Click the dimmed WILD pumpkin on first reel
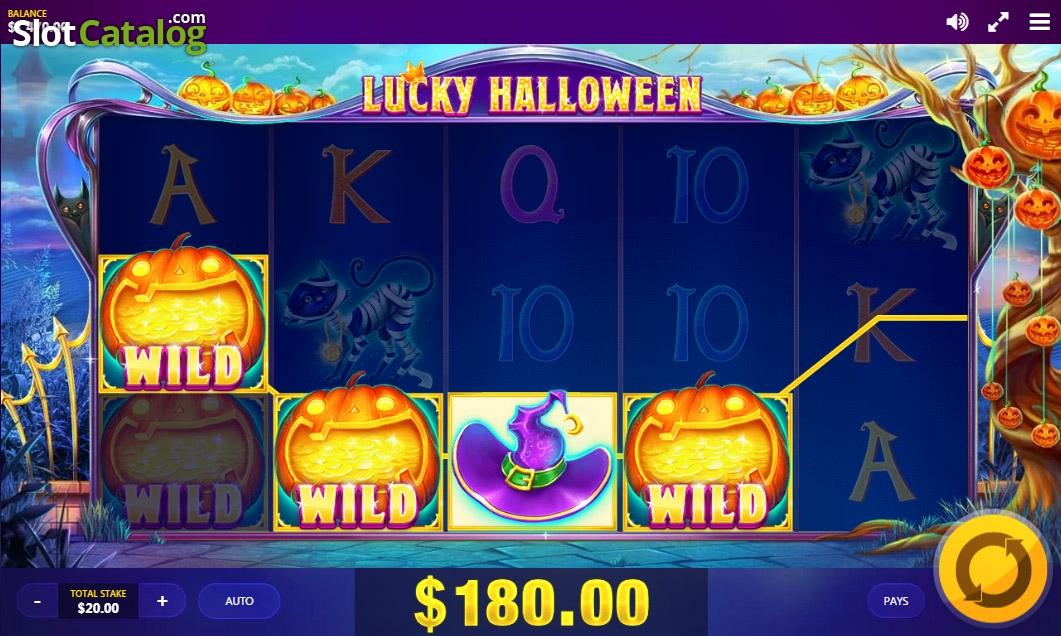The width and height of the screenshot is (1061, 636). 183,462
